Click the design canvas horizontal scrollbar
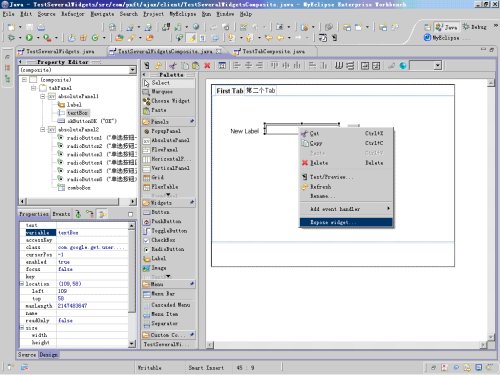500x375 pixels. point(347,345)
